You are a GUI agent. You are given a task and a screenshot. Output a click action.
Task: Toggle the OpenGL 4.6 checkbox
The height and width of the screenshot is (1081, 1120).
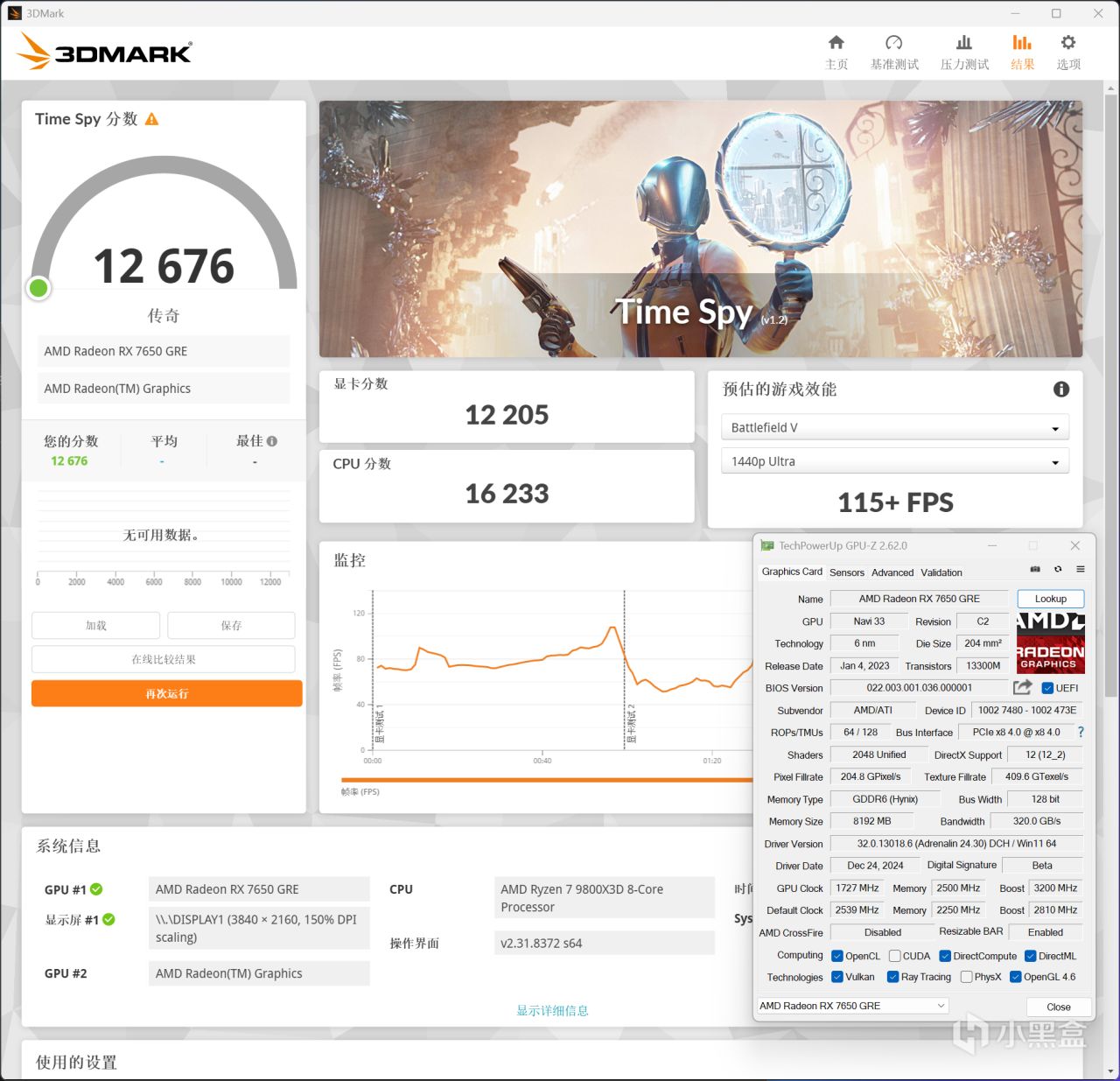click(1016, 977)
